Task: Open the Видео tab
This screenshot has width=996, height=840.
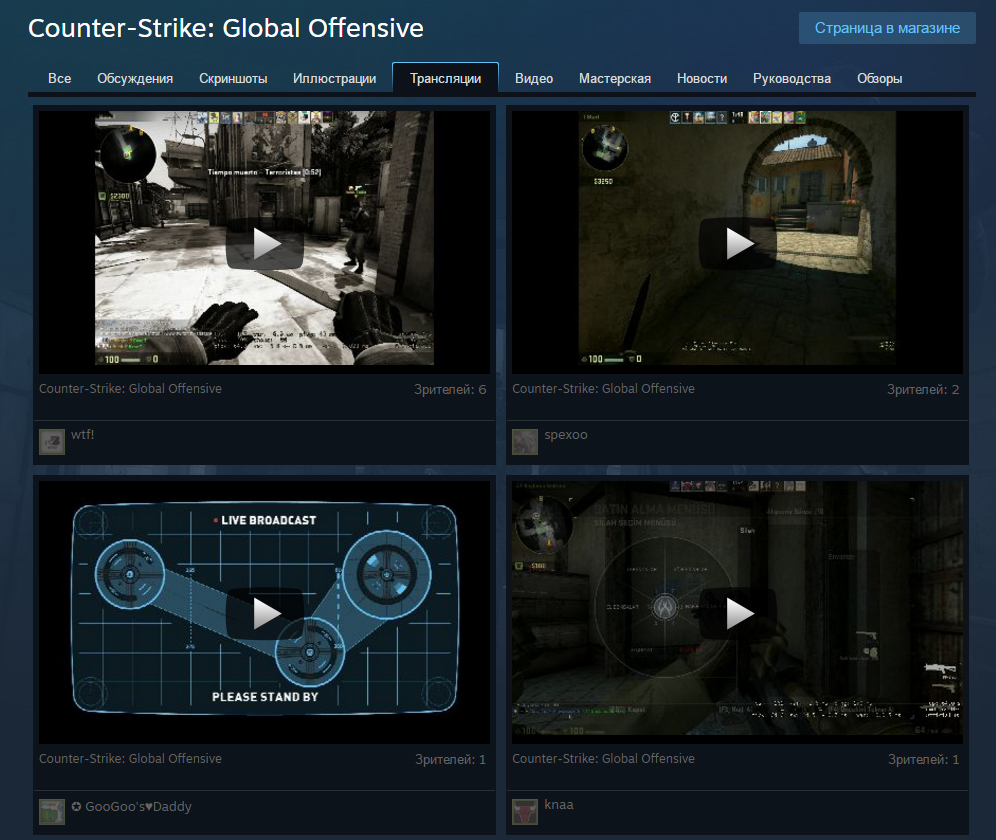Action: tap(534, 78)
